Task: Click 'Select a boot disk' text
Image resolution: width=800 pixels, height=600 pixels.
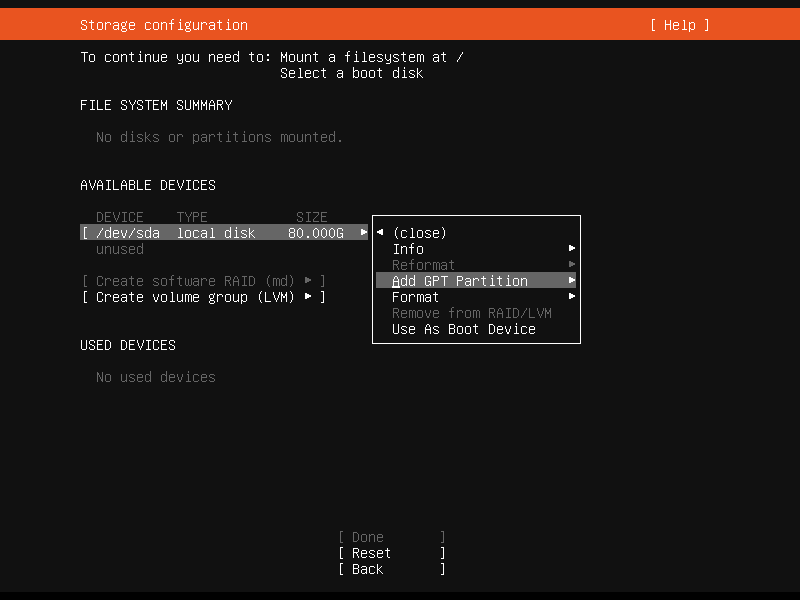Action: (x=352, y=73)
